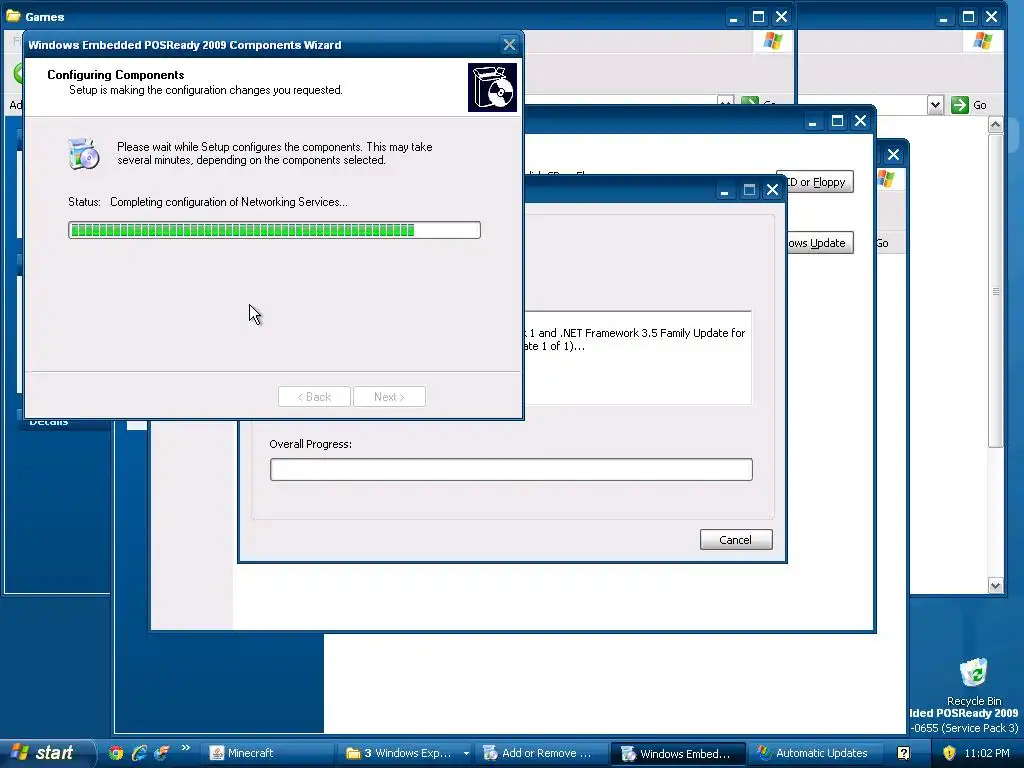Click the Windows flag logo in the Games window
The image size is (1024, 768).
pyautogui.click(x=773, y=41)
